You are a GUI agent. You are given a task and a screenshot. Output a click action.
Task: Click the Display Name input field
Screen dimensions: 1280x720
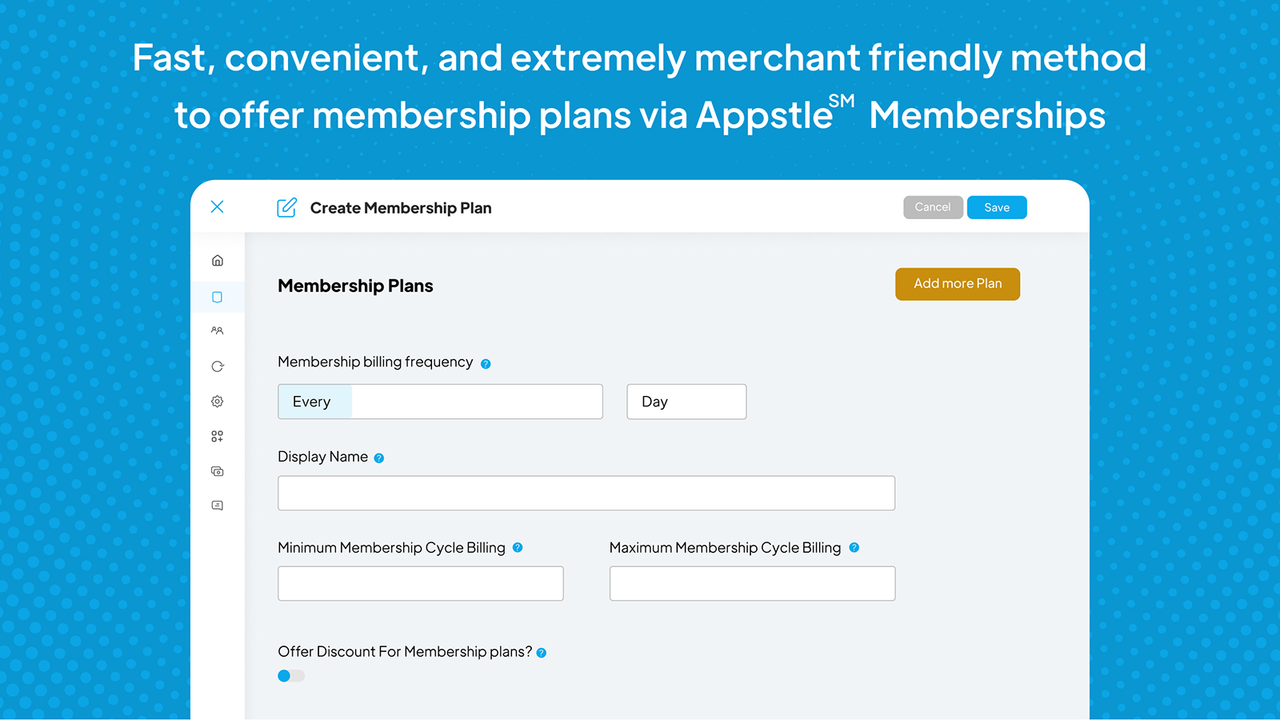(x=586, y=492)
